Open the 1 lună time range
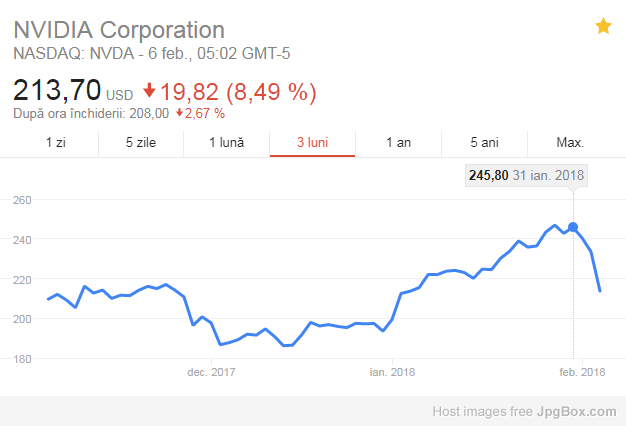Viewport: 626px width, 426px height. click(x=227, y=143)
